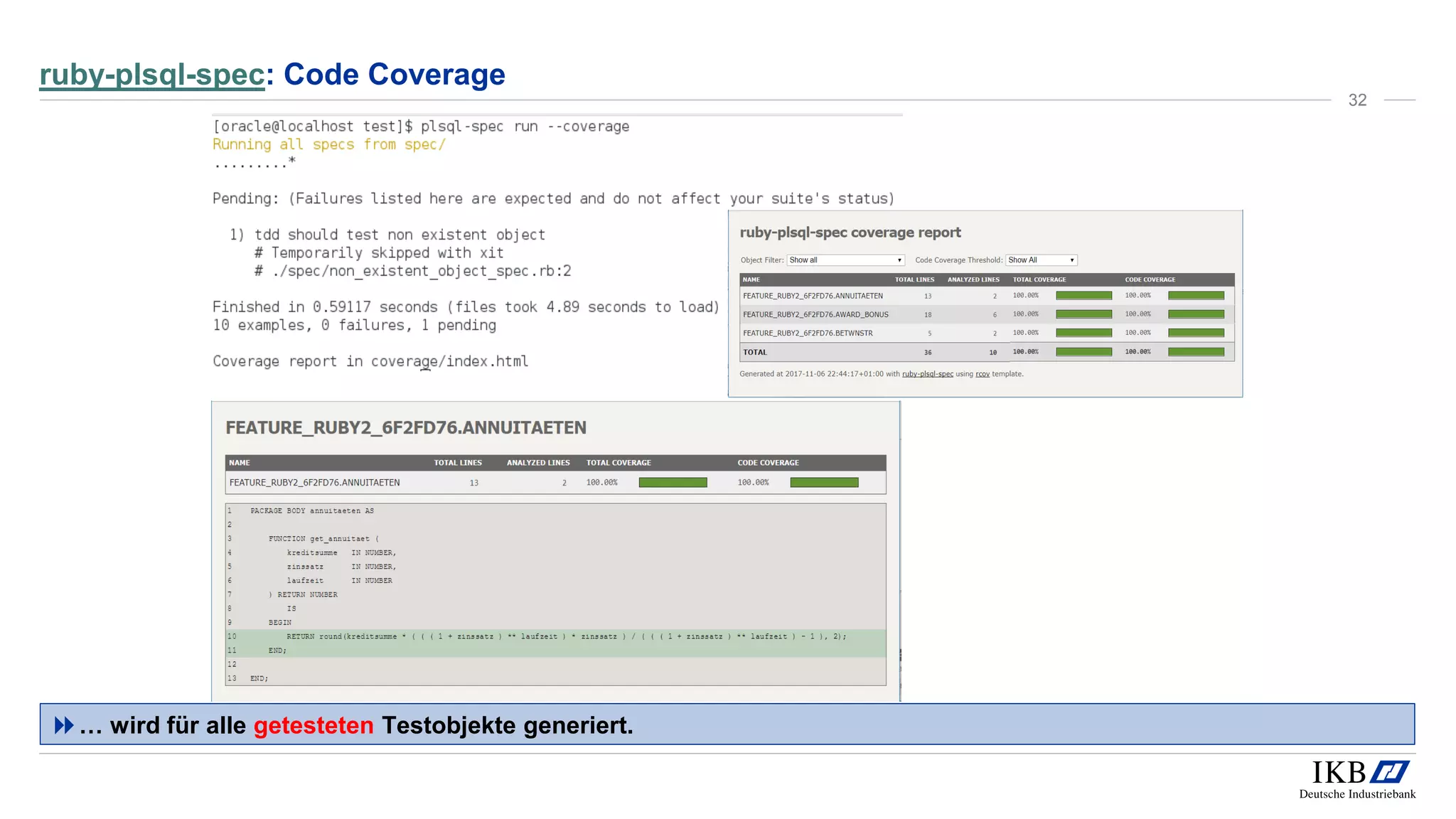Open the Code Coverage Threshold dropdown
Screen dimensions: 1456x819
tap(1042, 260)
